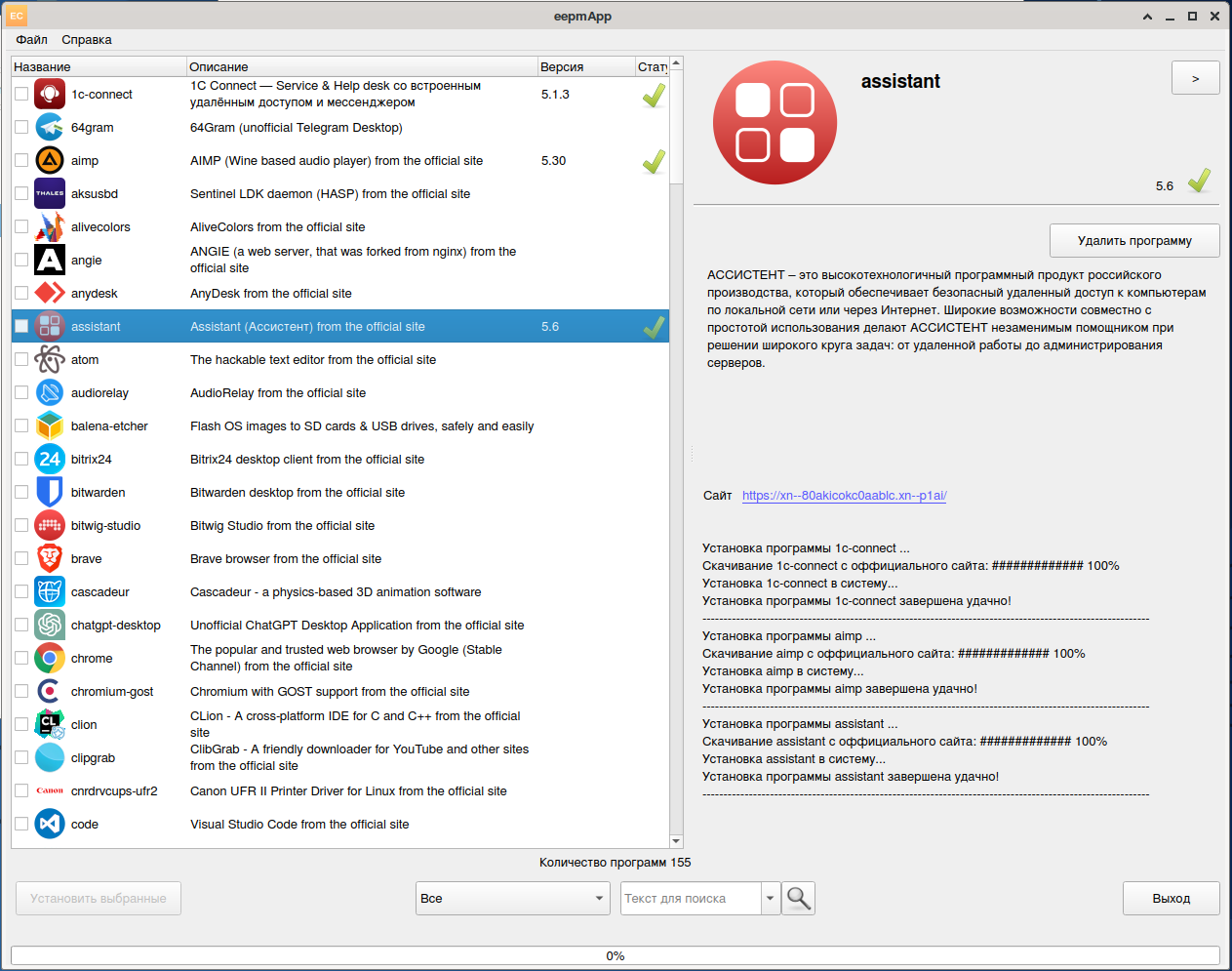Sort by the Версия column header

(586, 66)
